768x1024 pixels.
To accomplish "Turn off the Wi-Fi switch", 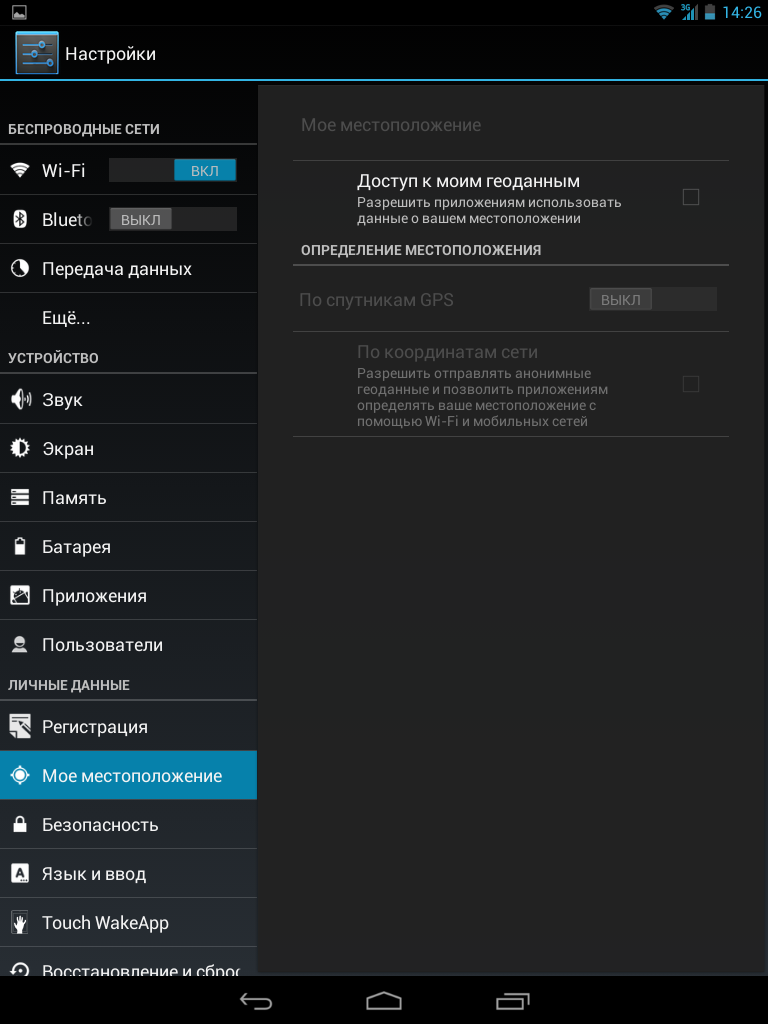I will pos(172,170).
